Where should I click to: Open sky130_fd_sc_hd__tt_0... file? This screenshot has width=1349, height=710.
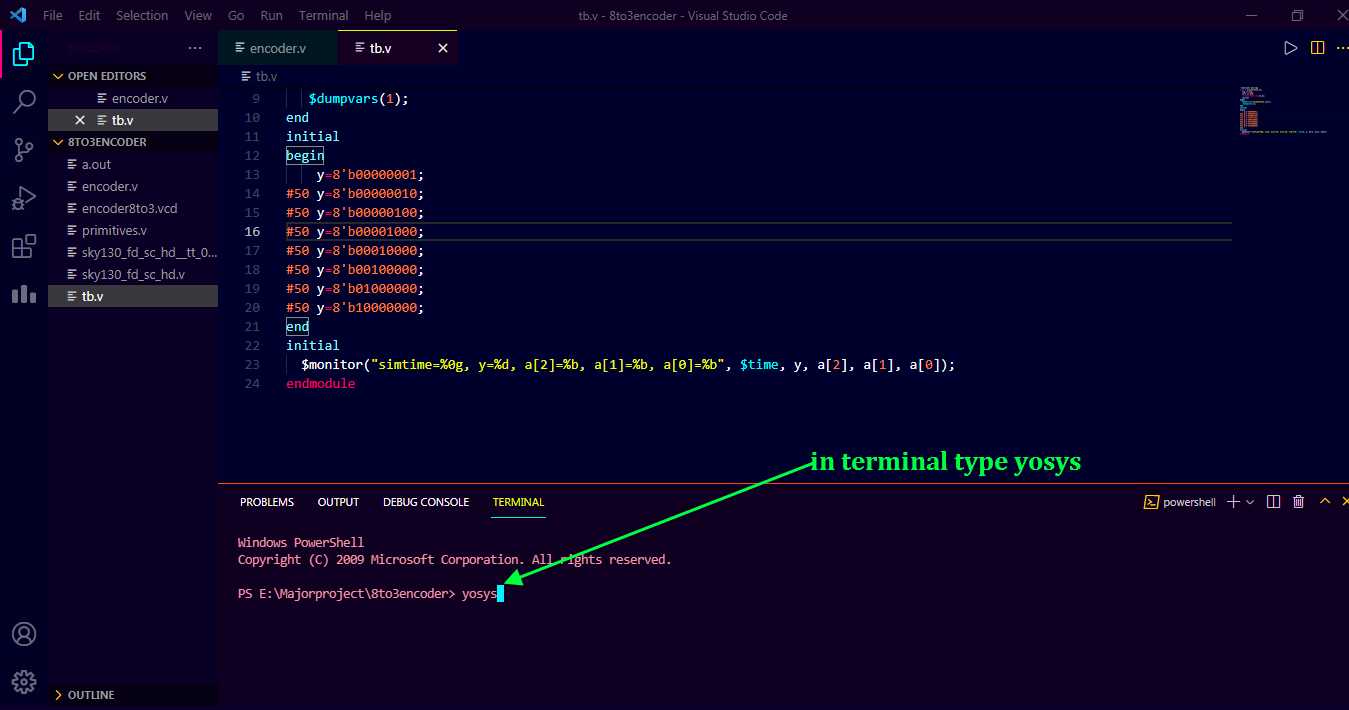coord(133,252)
